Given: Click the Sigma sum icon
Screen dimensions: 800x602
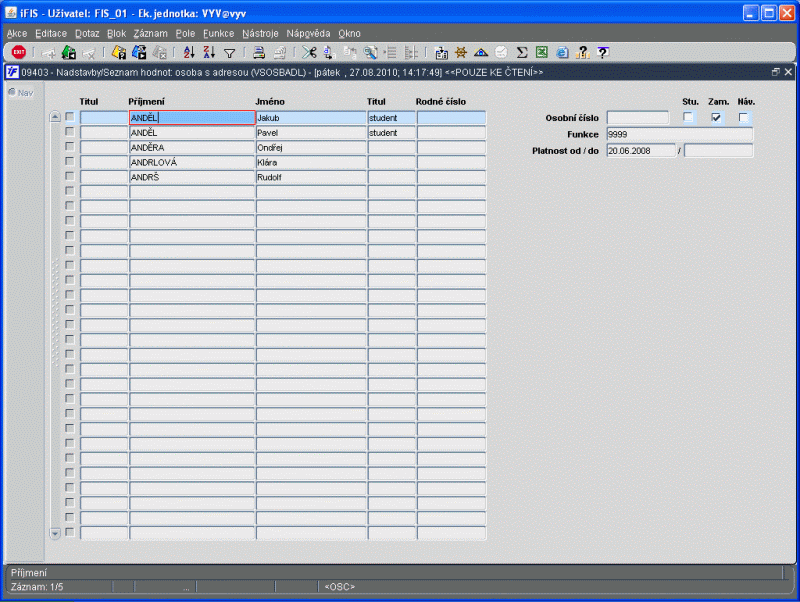Looking at the screenshot, I should [x=521, y=52].
